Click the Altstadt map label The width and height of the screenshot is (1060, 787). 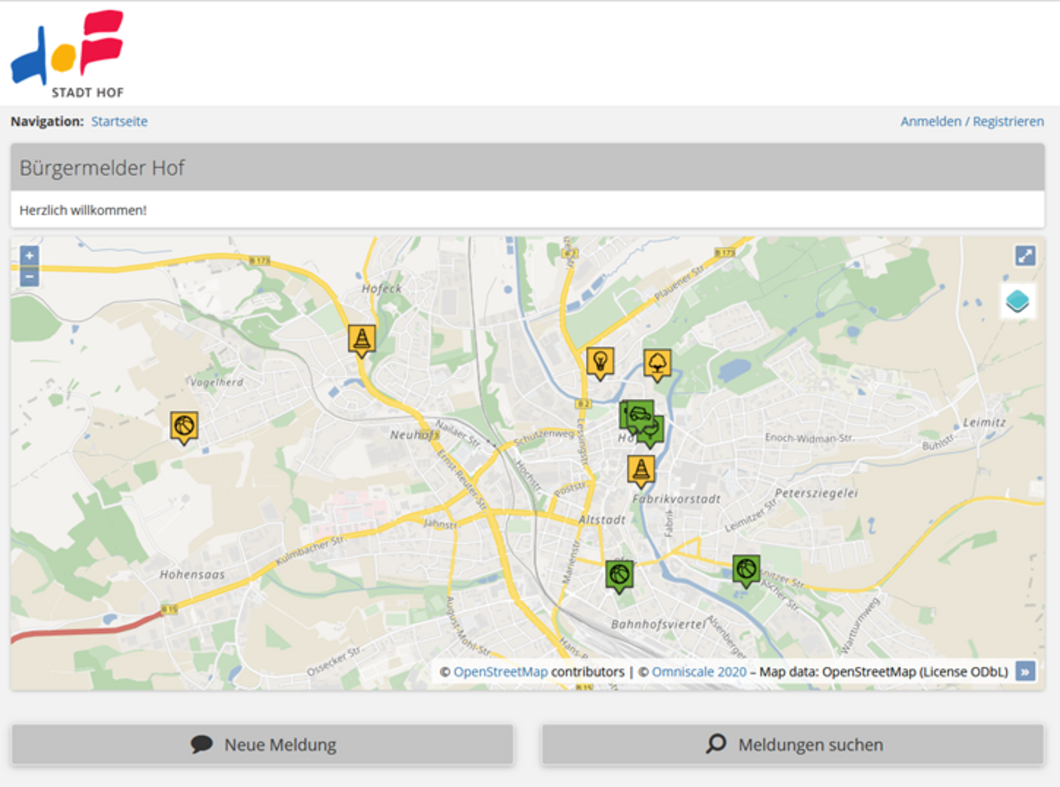602,520
